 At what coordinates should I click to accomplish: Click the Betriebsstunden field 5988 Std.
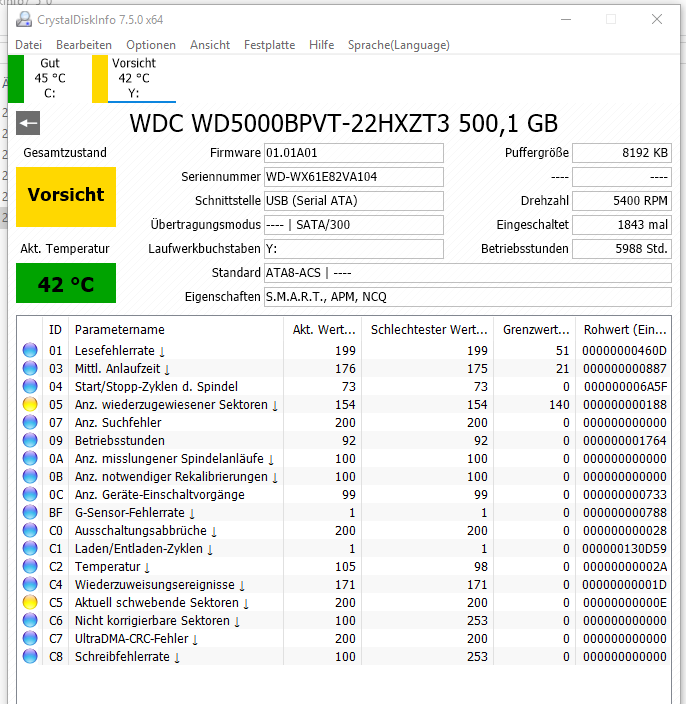[622, 249]
